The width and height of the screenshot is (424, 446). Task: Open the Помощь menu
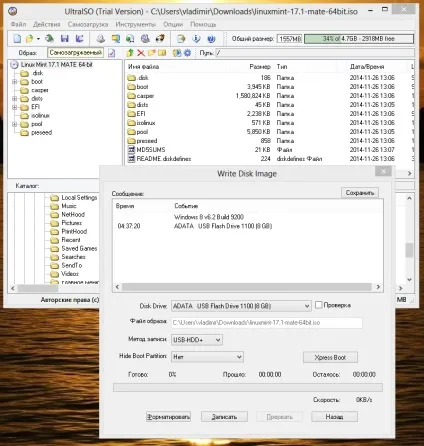[x=203, y=24]
